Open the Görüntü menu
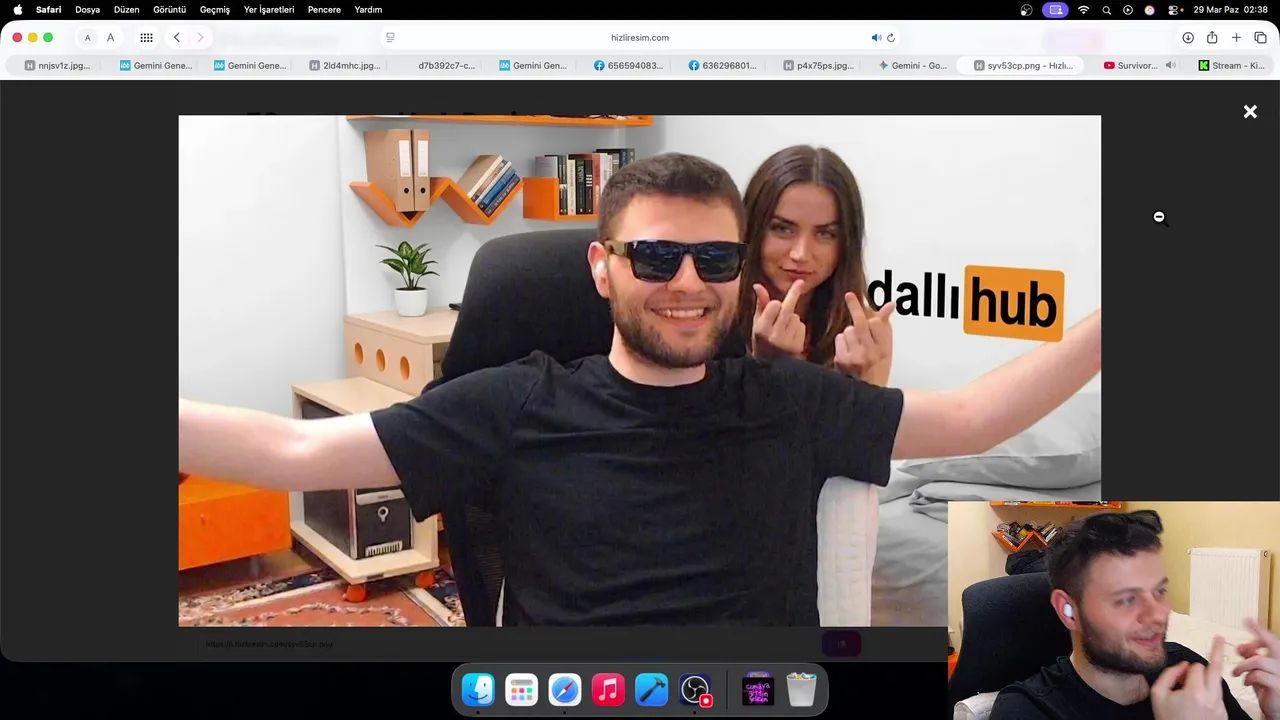This screenshot has height=720, width=1280. 170,10
